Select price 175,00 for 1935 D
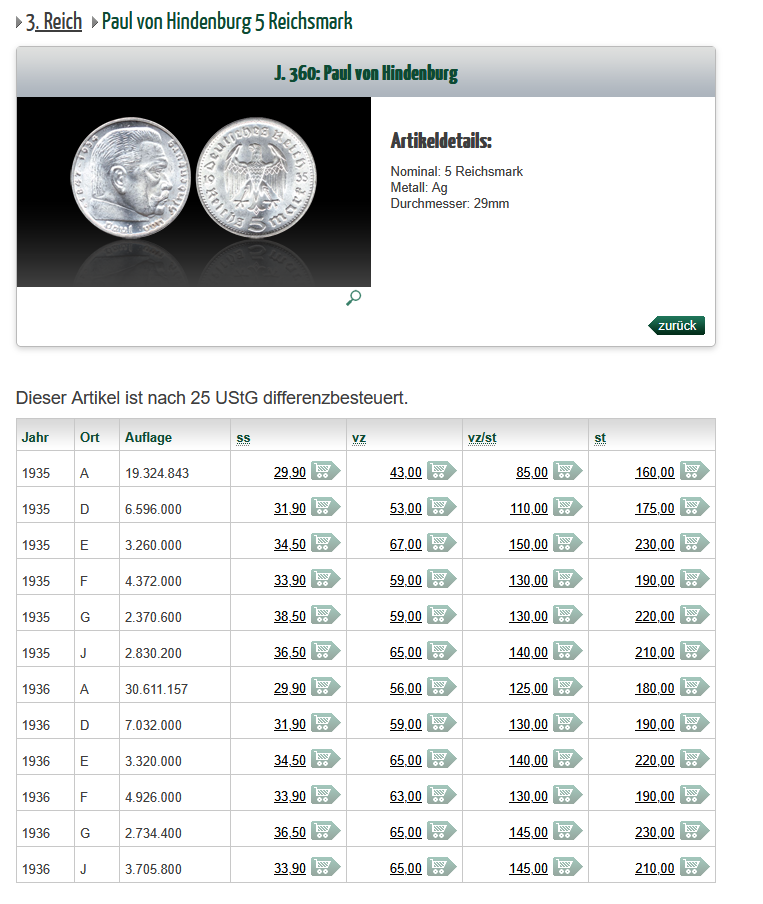Image resolution: width=763 pixels, height=904 pixels. 655,508
